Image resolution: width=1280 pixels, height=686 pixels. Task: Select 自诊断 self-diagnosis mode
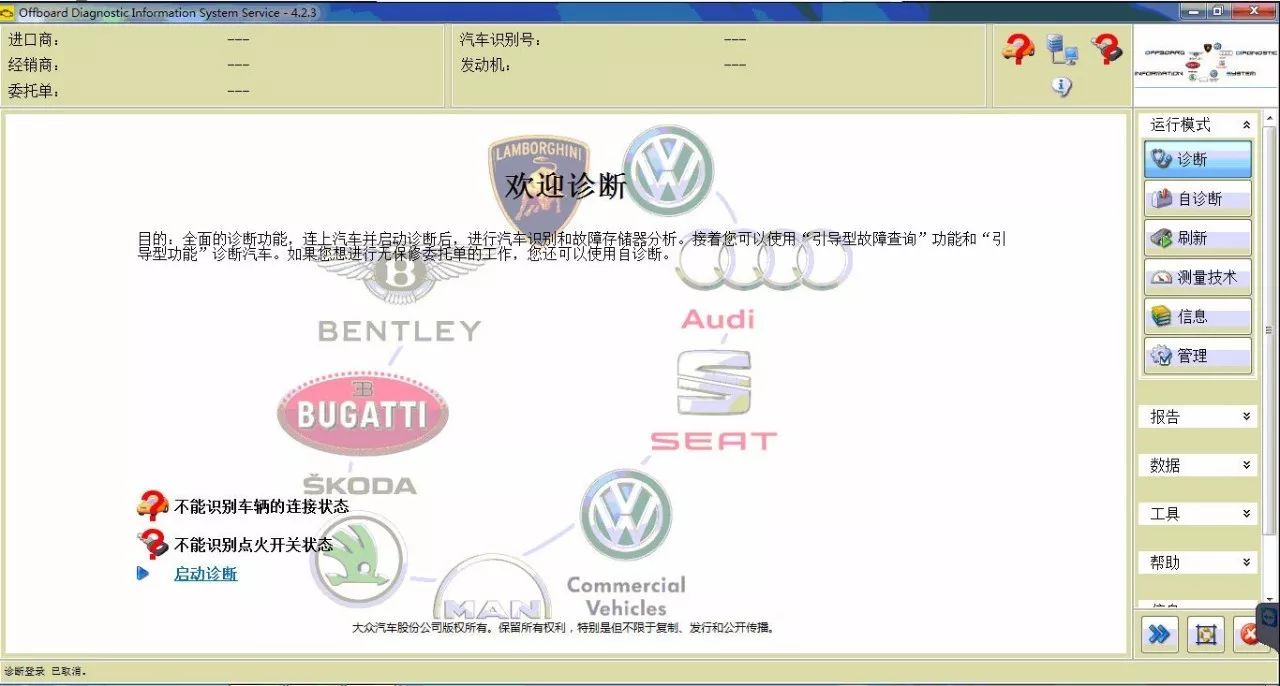pyautogui.click(x=1197, y=198)
